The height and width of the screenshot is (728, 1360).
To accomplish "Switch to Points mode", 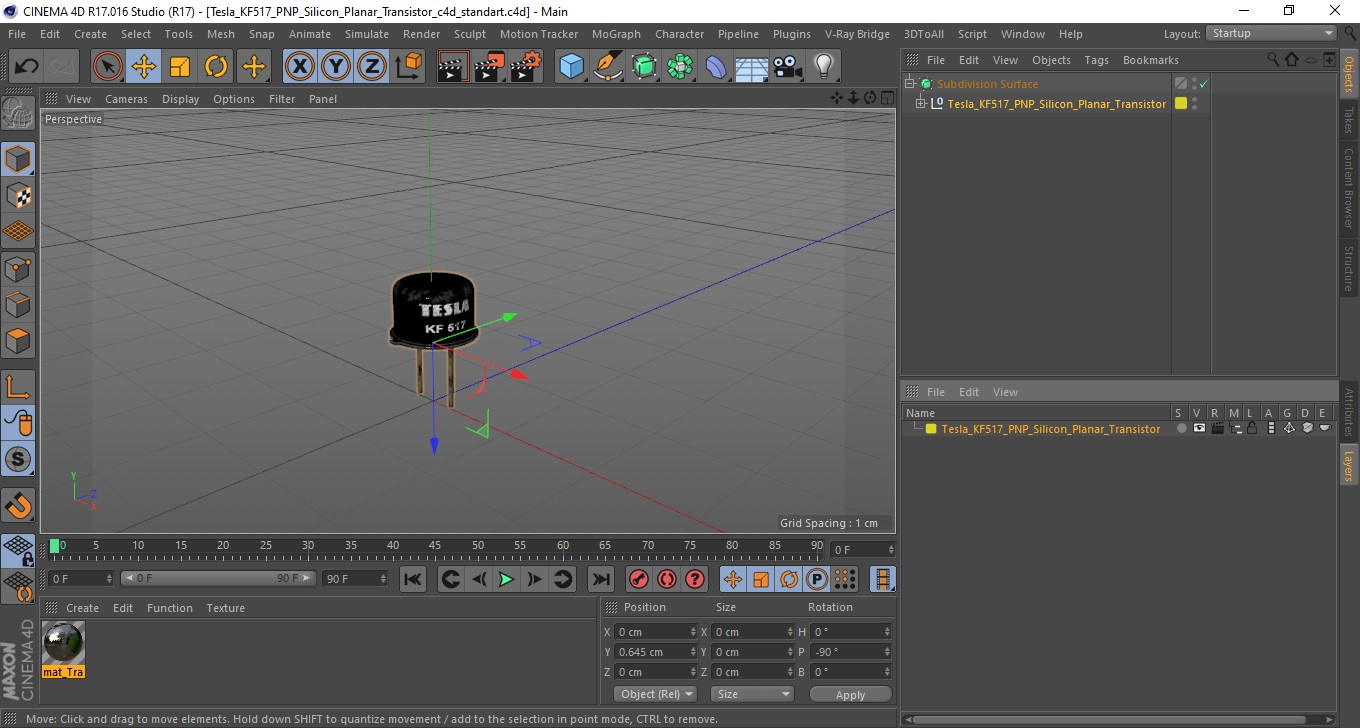I will click(x=18, y=268).
